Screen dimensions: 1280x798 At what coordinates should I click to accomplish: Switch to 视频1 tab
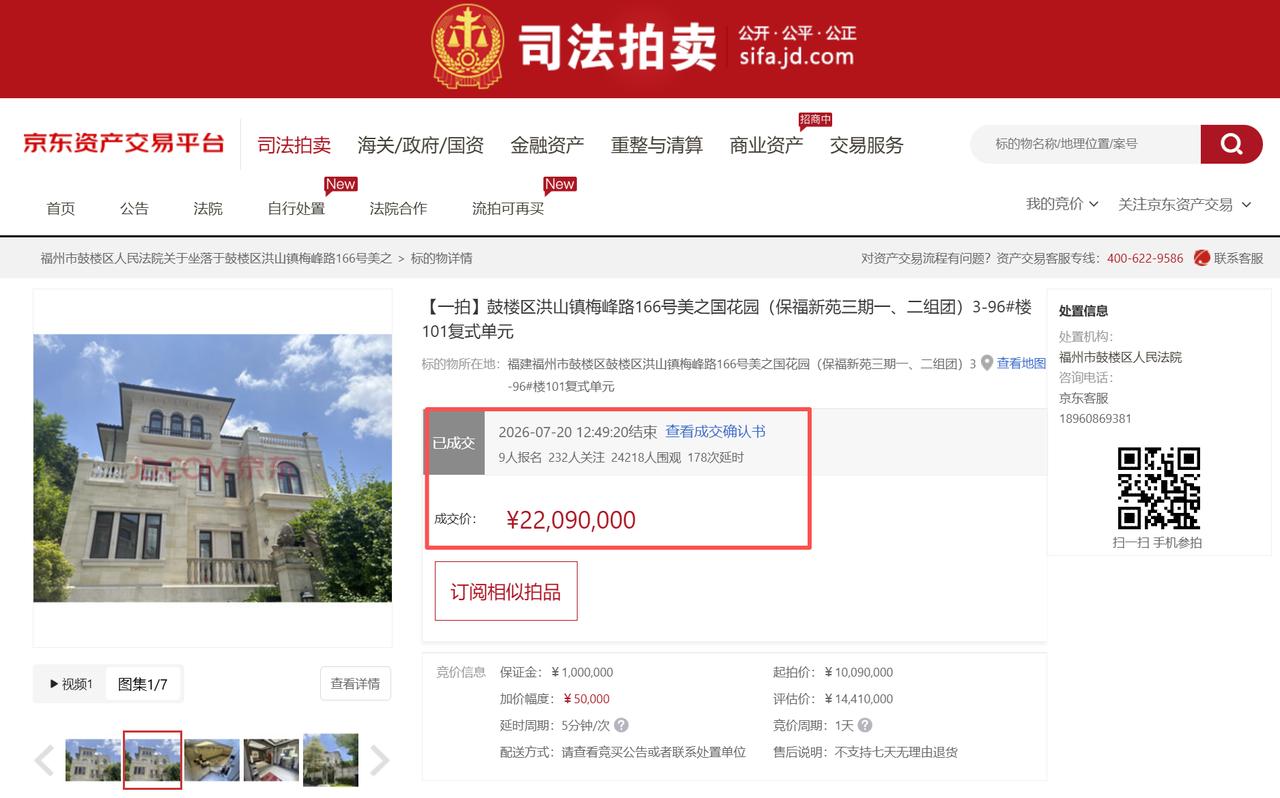click(x=71, y=684)
